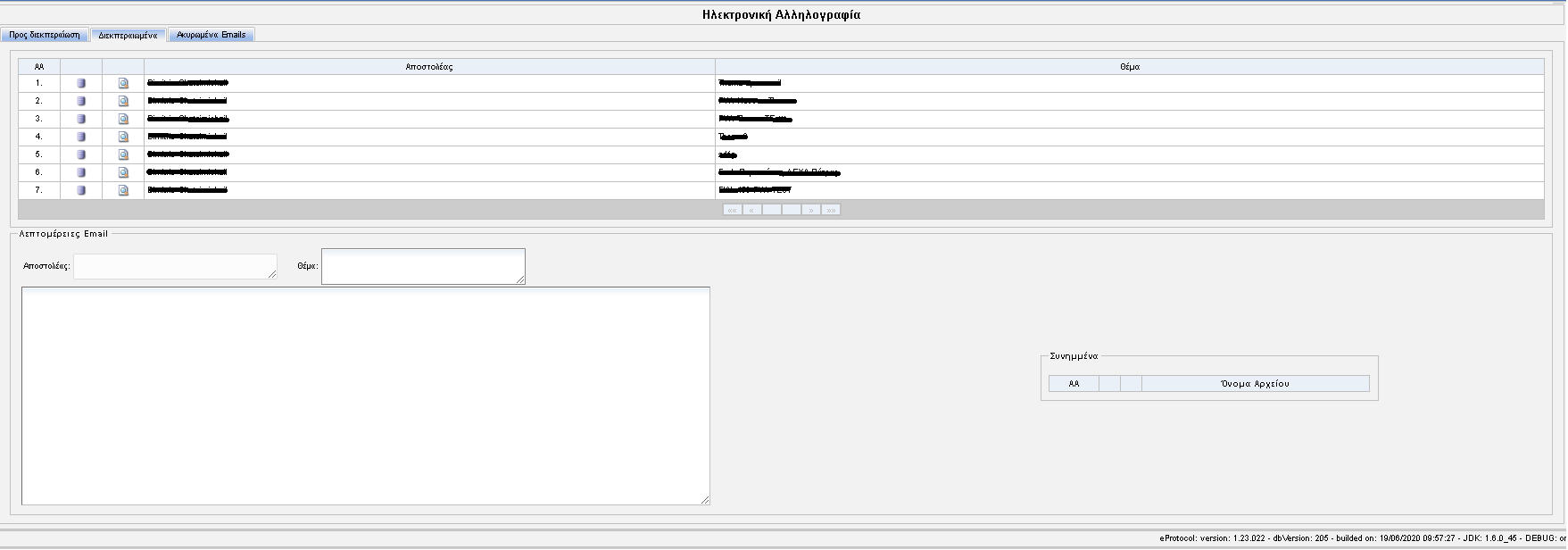The image size is (1568, 550).
Task: Focus the Θέμα details field
Action: 423,266
